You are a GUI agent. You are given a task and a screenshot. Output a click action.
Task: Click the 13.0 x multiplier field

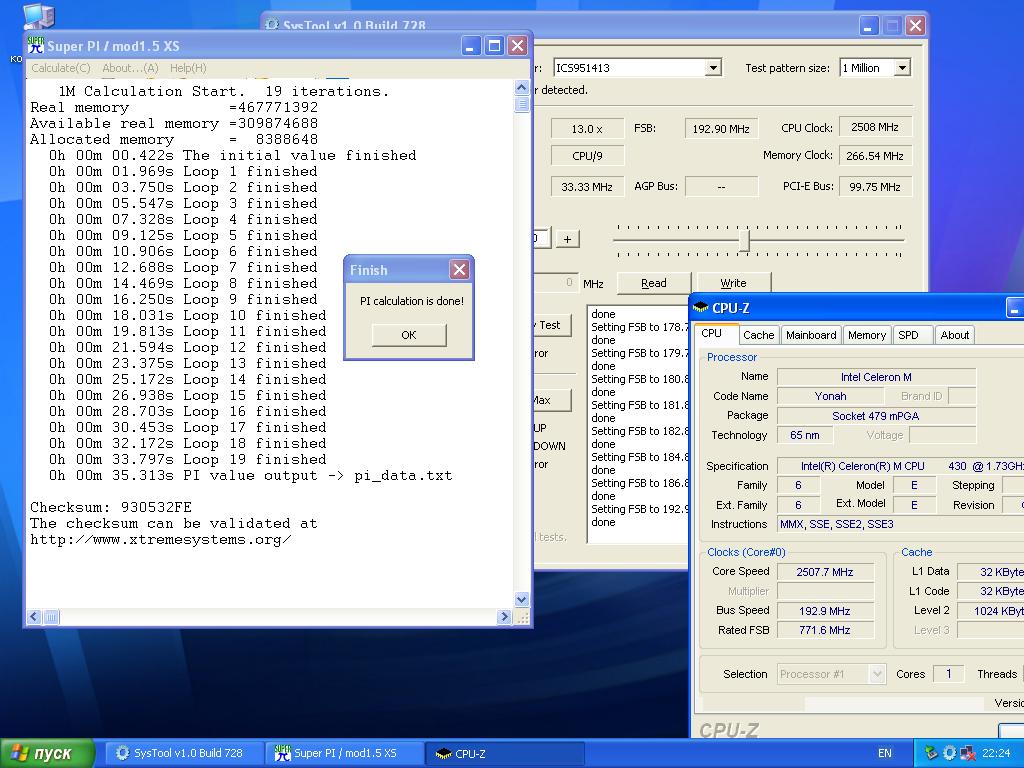tap(587, 129)
